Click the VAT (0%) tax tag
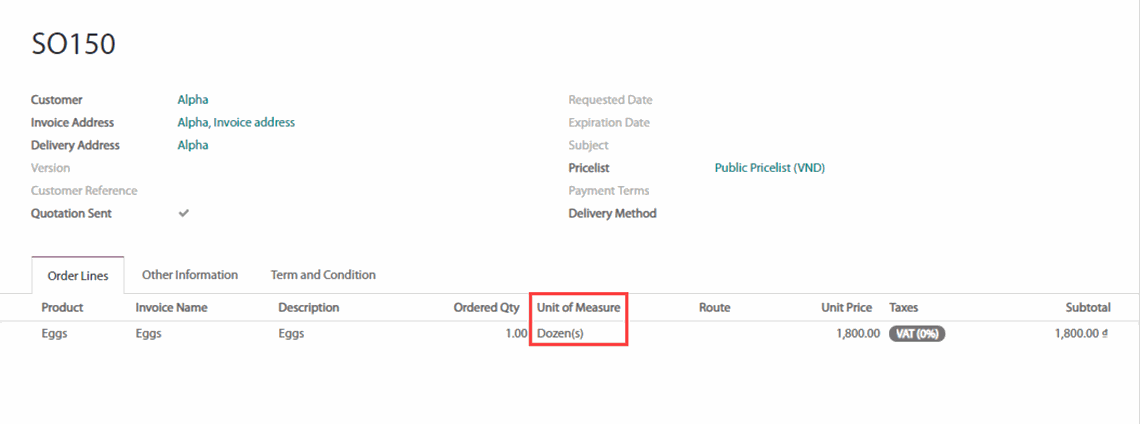This screenshot has height=424, width=1140. pyautogui.click(x=916, y=334)
